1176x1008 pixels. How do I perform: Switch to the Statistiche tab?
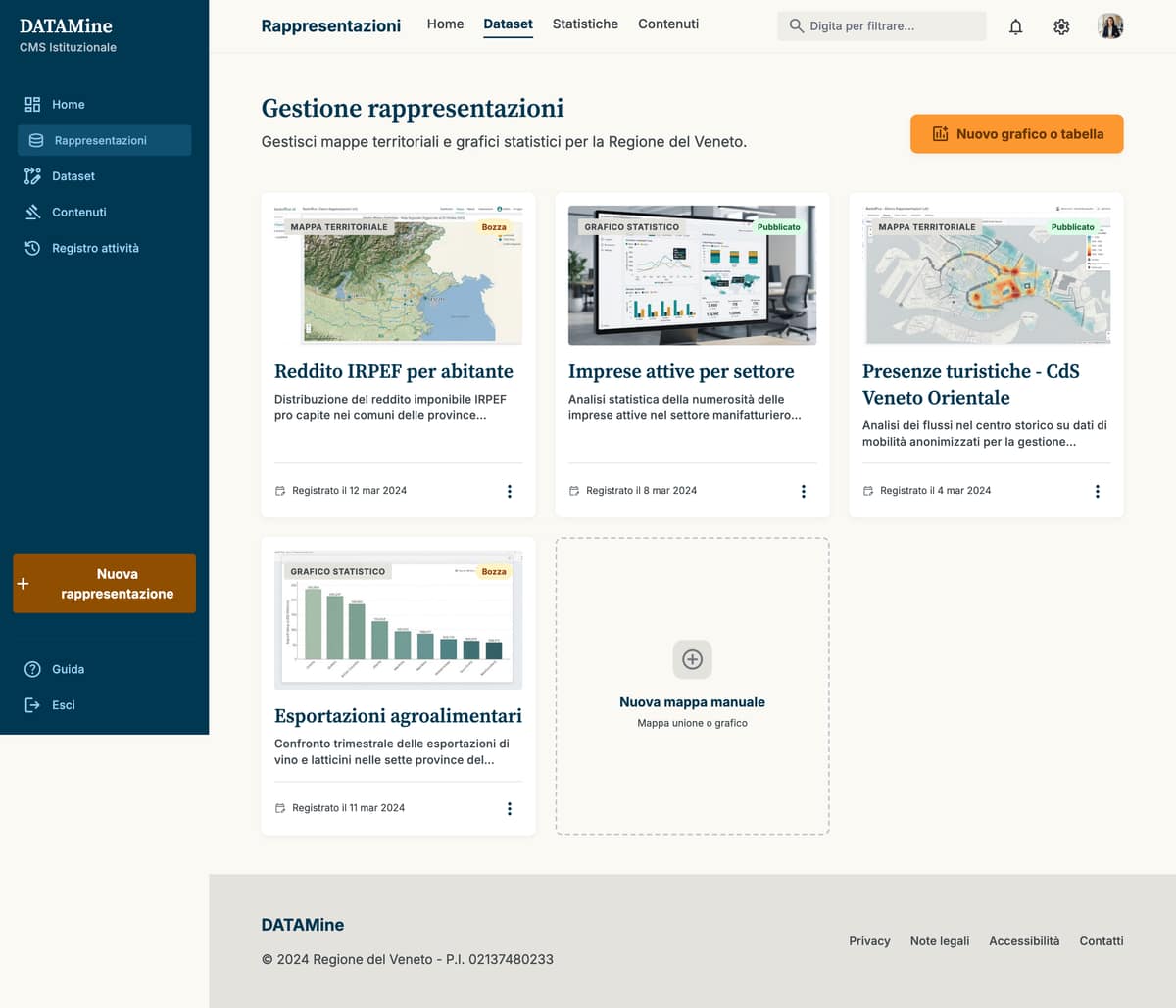[x=585, y=24]
